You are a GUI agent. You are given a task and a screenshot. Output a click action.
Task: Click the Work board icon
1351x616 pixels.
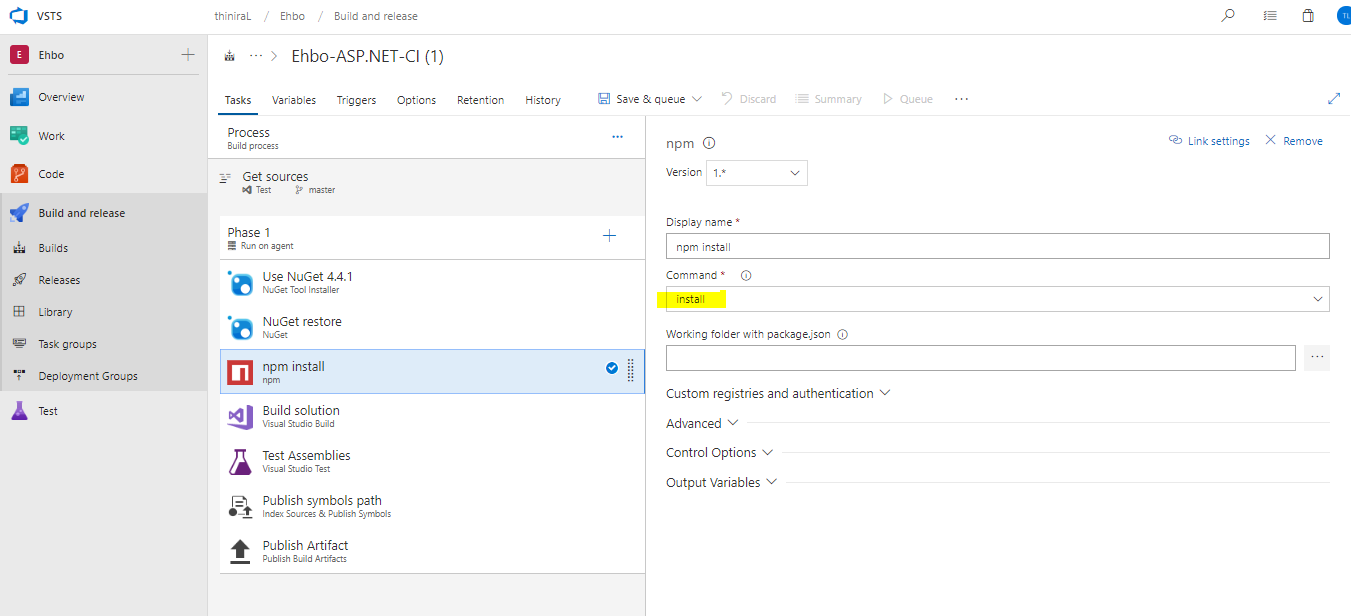pos(19,135)
